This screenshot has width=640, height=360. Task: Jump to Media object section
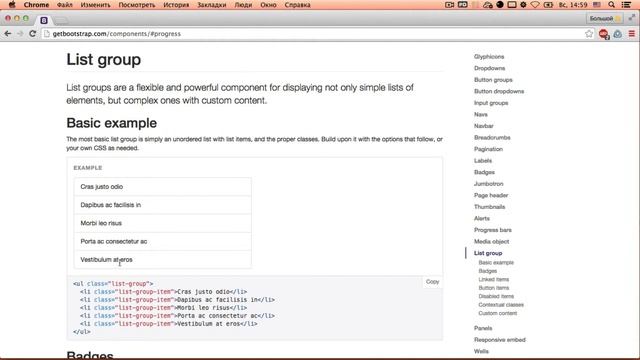click(x=491, y=242)
